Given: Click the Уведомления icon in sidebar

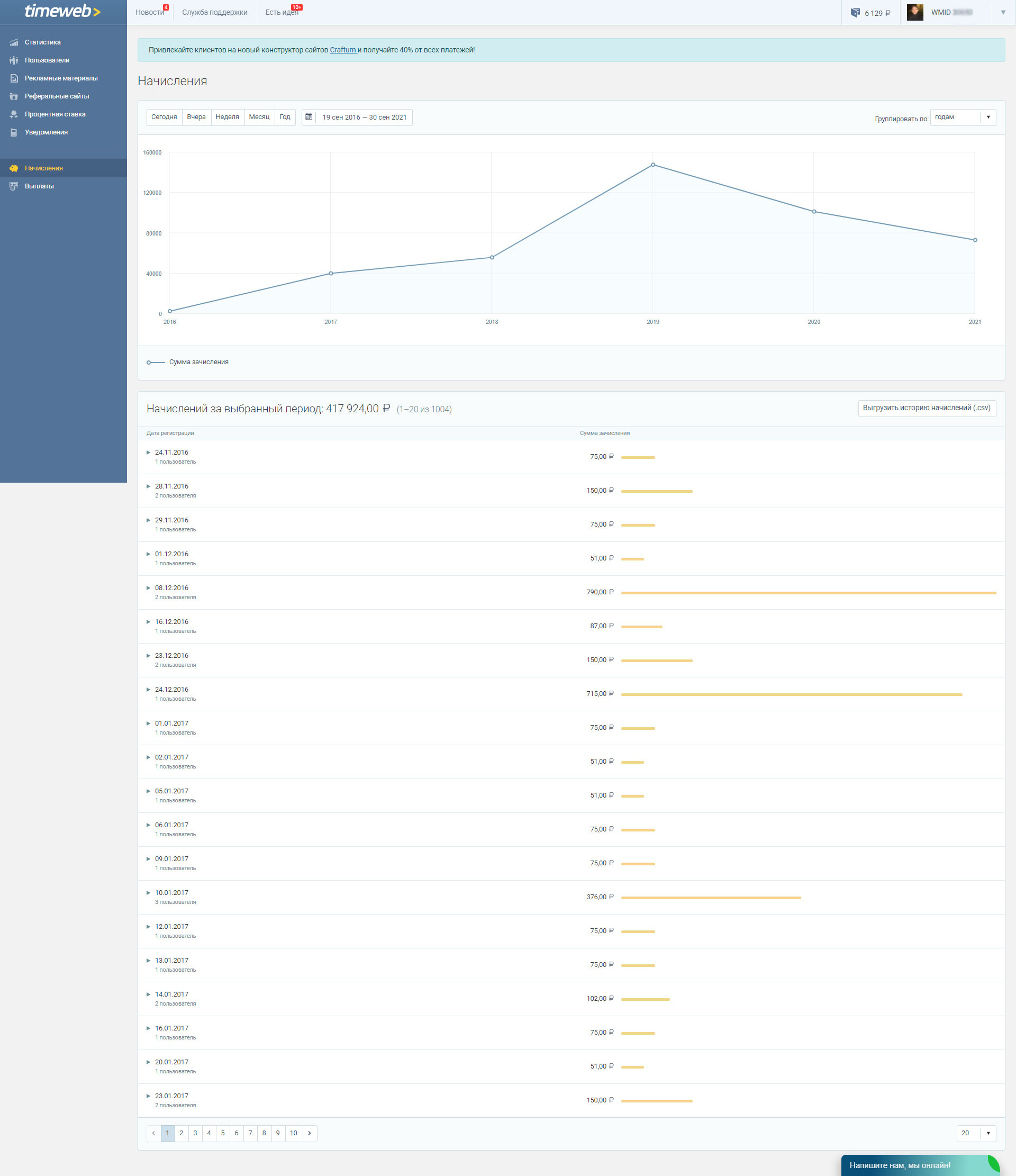Looking at the screenshot, I should [14, 132].
